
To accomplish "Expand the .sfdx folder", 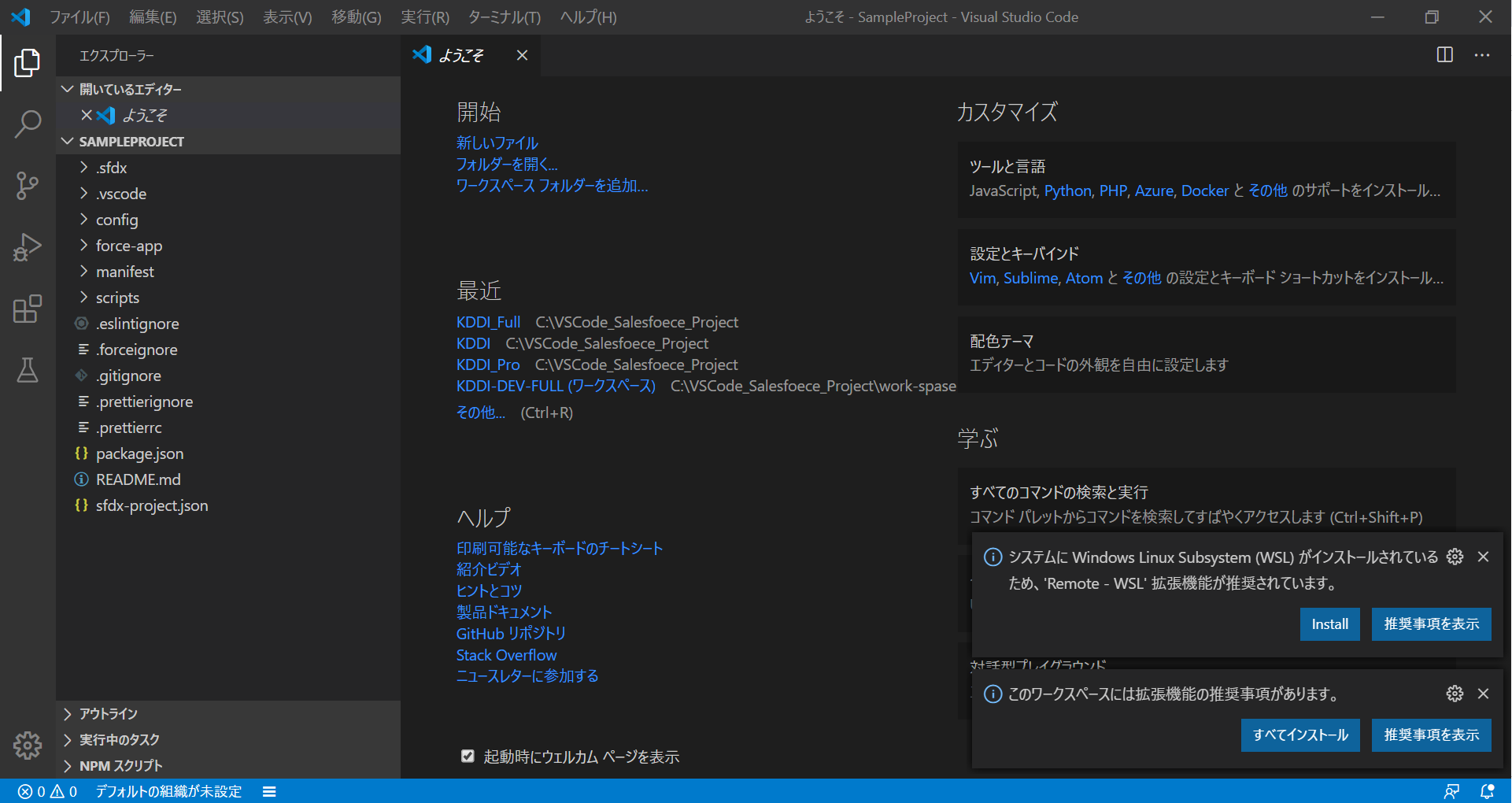I will [228, 168].
